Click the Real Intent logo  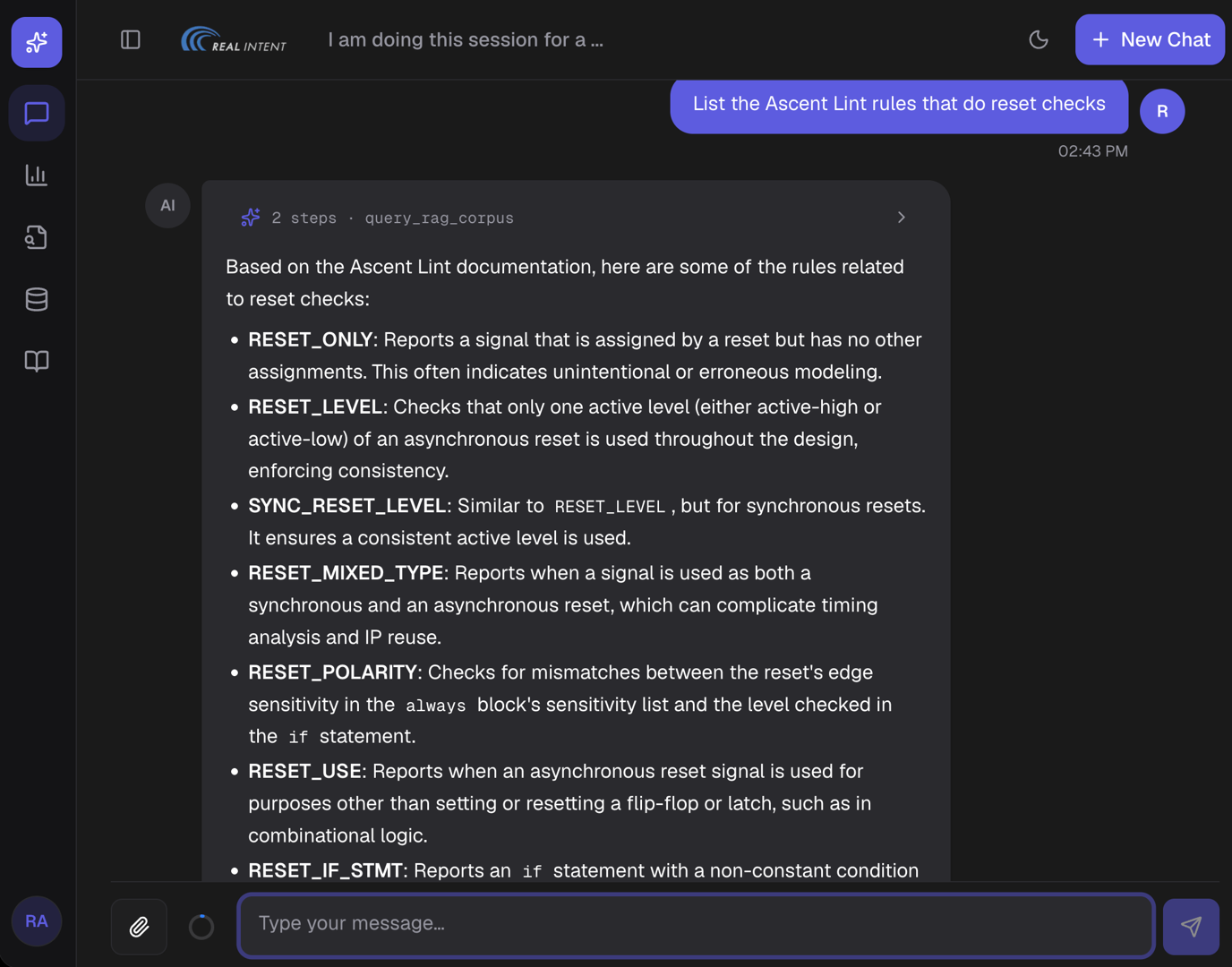point(234,39)
